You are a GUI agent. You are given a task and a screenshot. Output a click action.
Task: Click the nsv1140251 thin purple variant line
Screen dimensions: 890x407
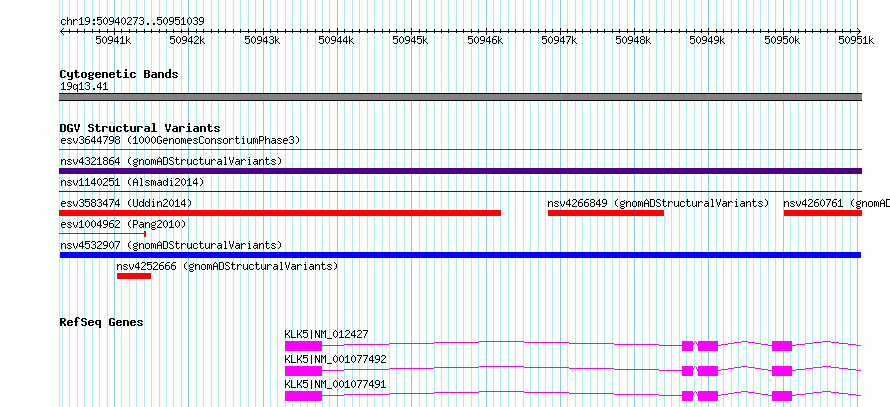click(x=461, y=192)
